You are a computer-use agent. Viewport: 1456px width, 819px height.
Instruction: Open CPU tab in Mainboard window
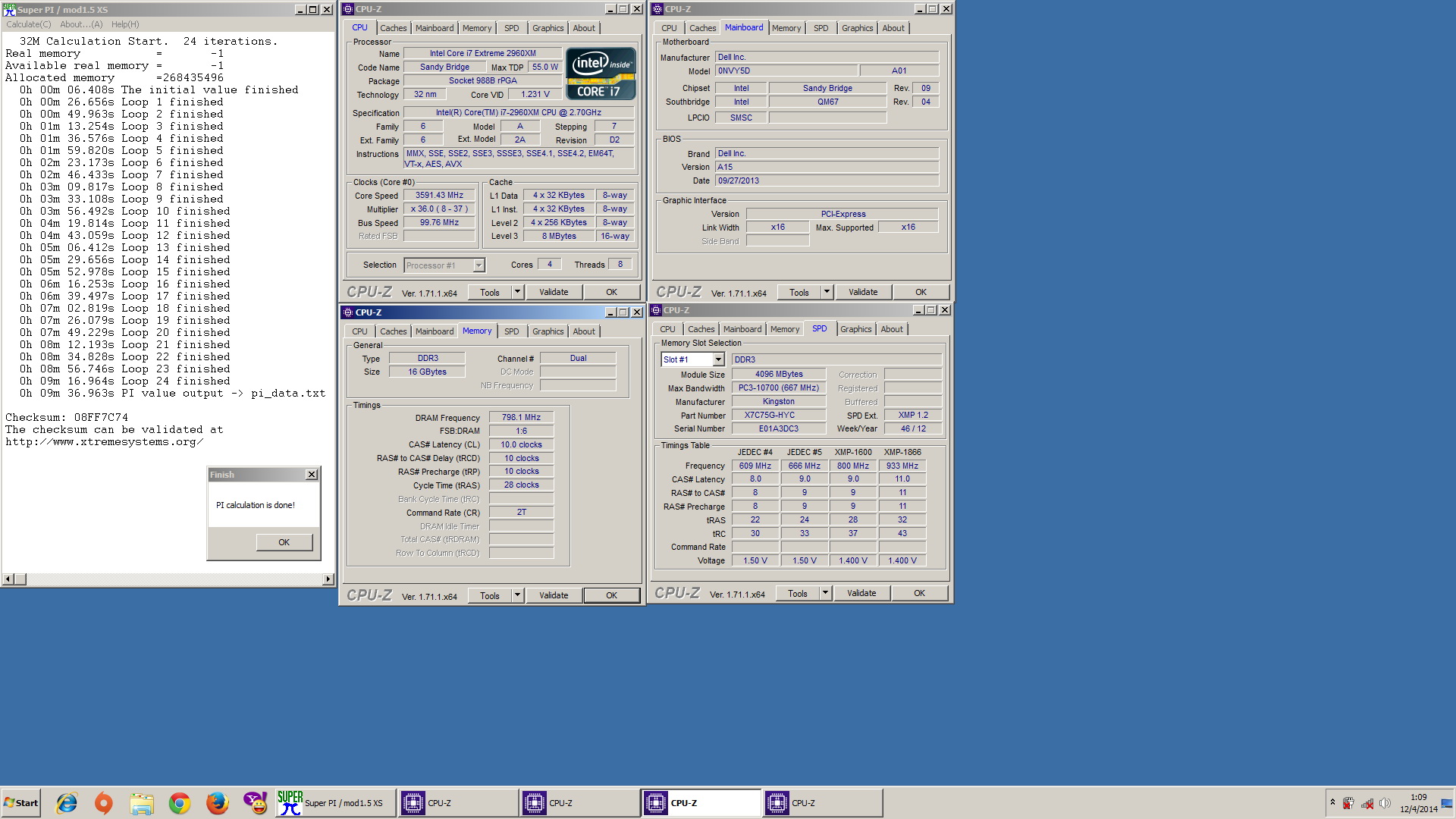tap(668, 28)
